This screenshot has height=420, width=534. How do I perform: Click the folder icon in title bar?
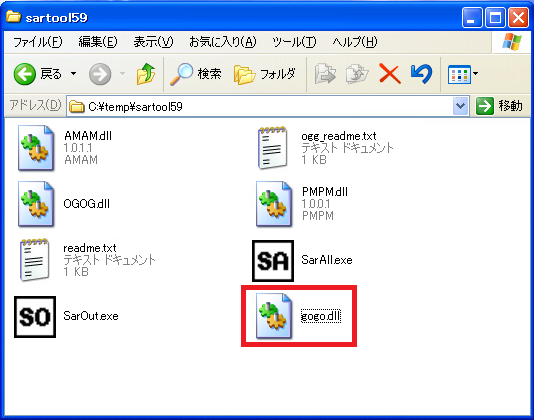(x=14, y=16)
